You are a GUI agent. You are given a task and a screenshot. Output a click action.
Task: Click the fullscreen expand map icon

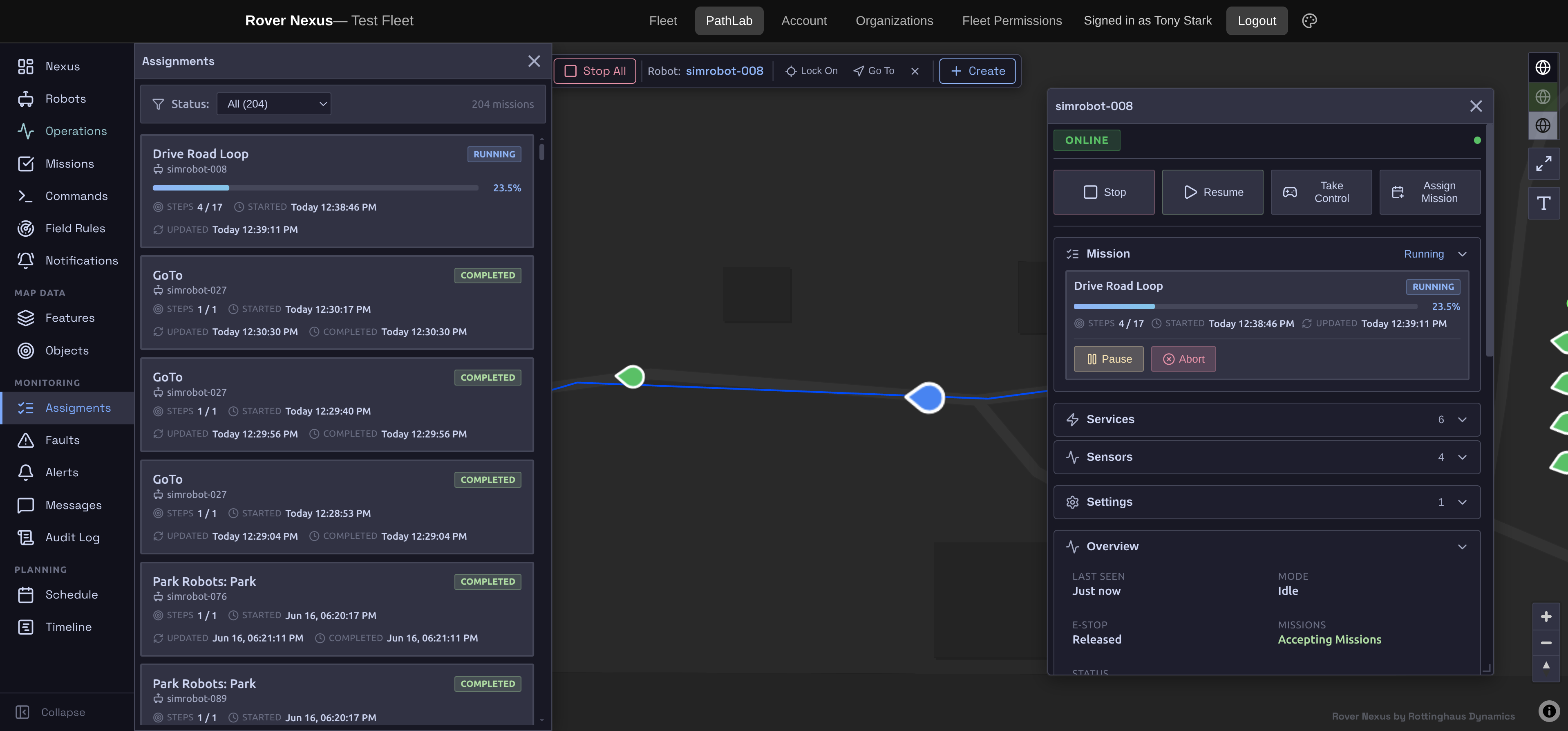pyautogui.click(x=1543, y=164)
